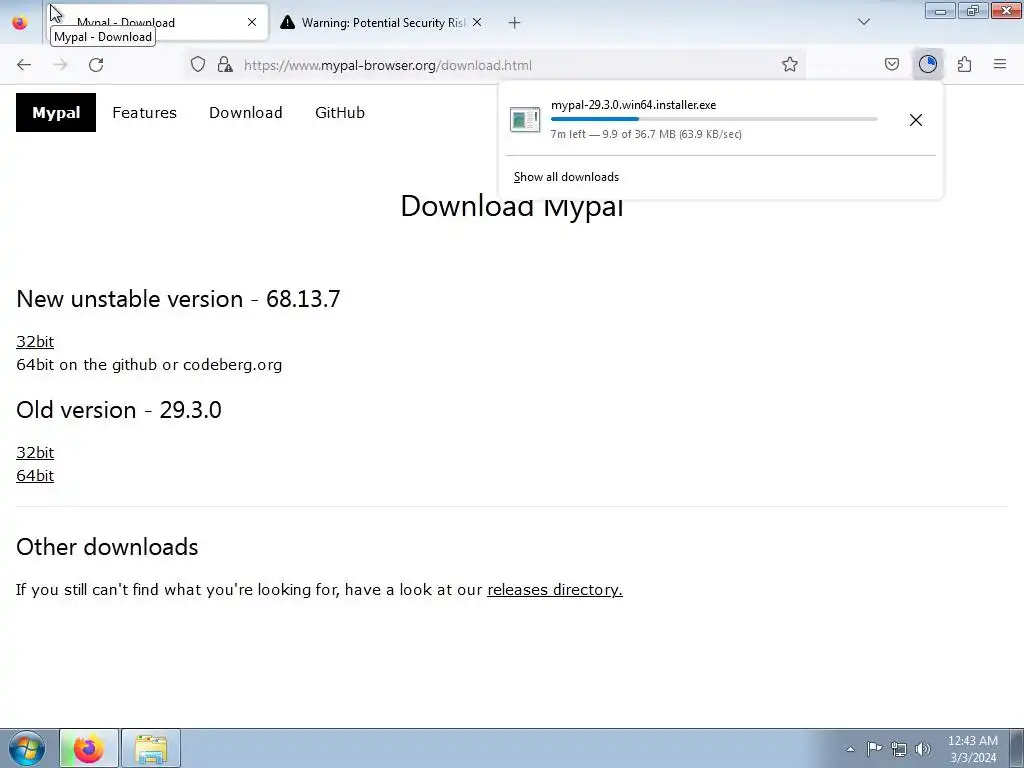Close the Warning security risk tab

tap(477, 22)
